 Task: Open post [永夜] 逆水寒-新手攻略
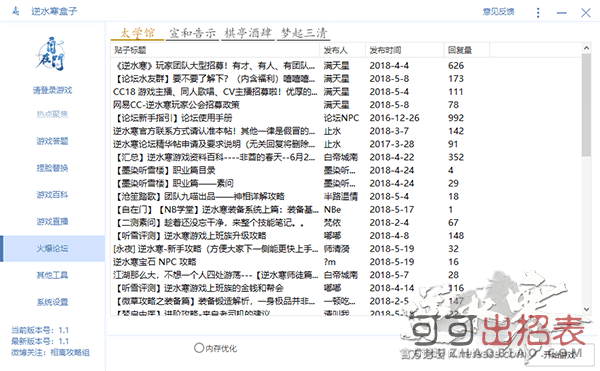pyautogui.click(x=215, y=249)
